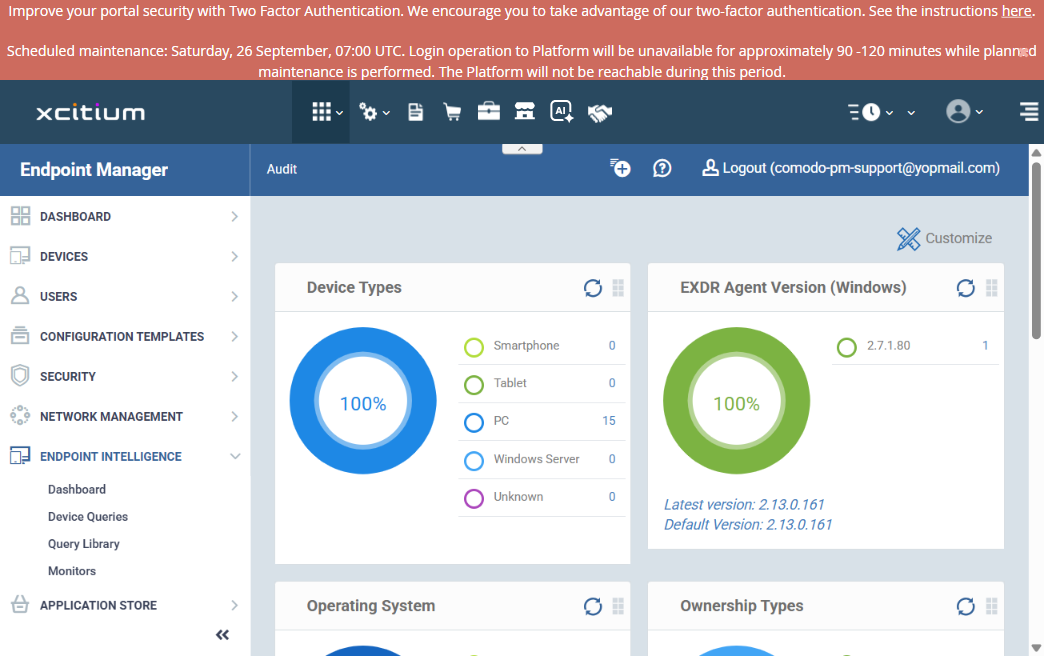
Task: Refresh the Device Types widget
Action: pos(593,288)
